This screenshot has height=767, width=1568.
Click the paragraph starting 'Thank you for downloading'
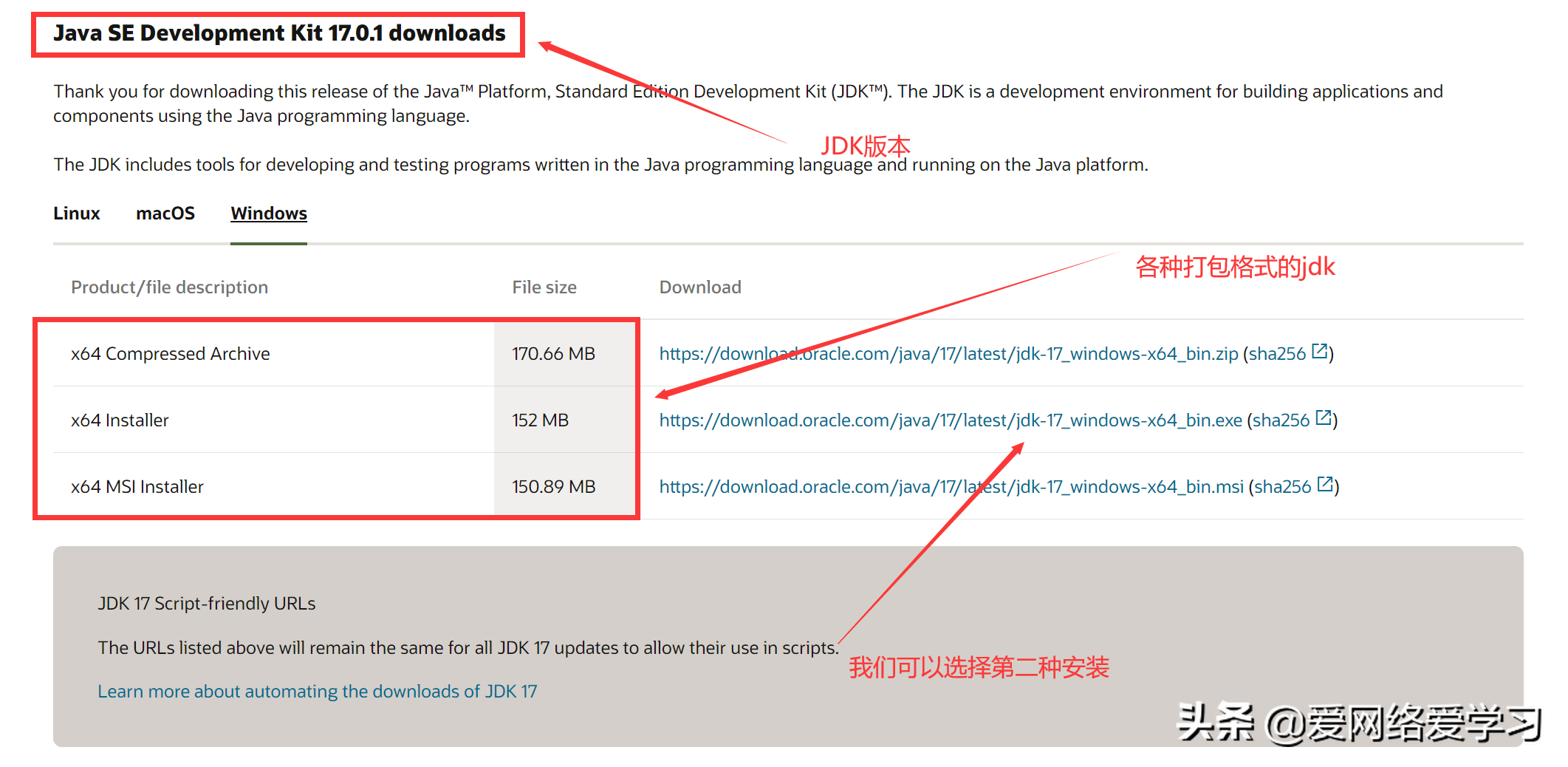tap(747, 103)
